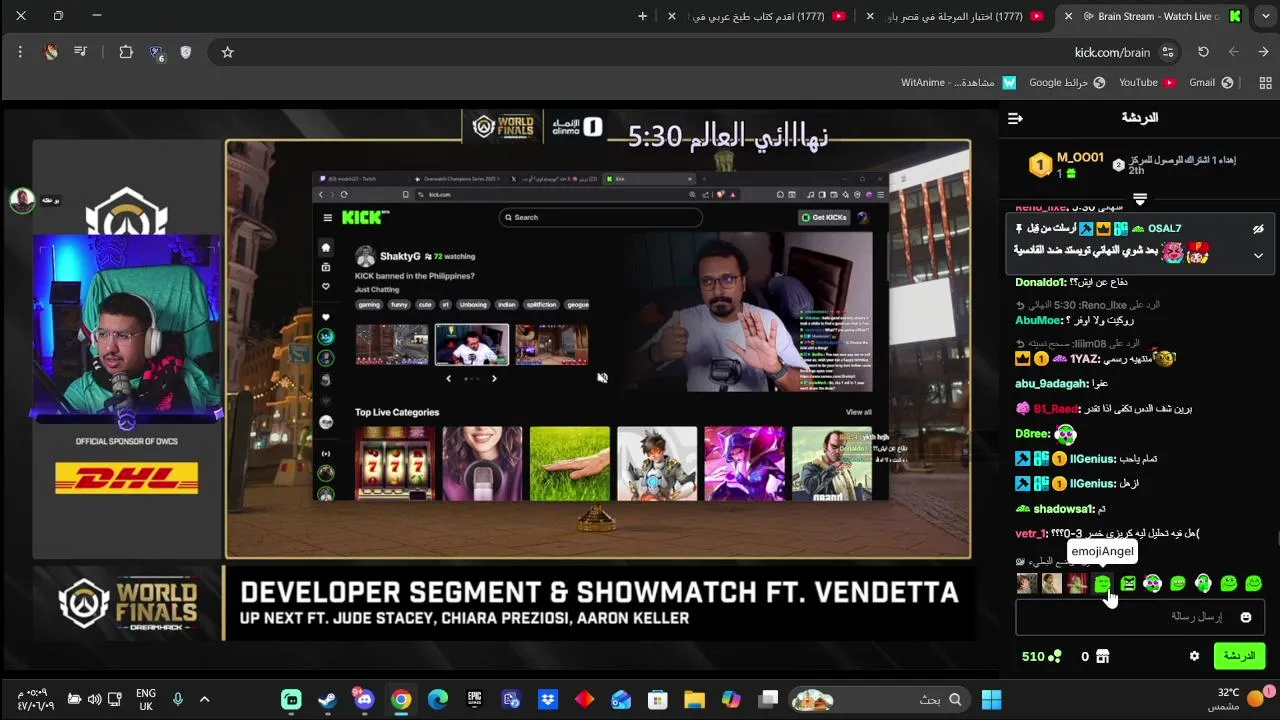Switch to the Brain Stream Kick tab

pyautogui.click(x=1150, y=16)
